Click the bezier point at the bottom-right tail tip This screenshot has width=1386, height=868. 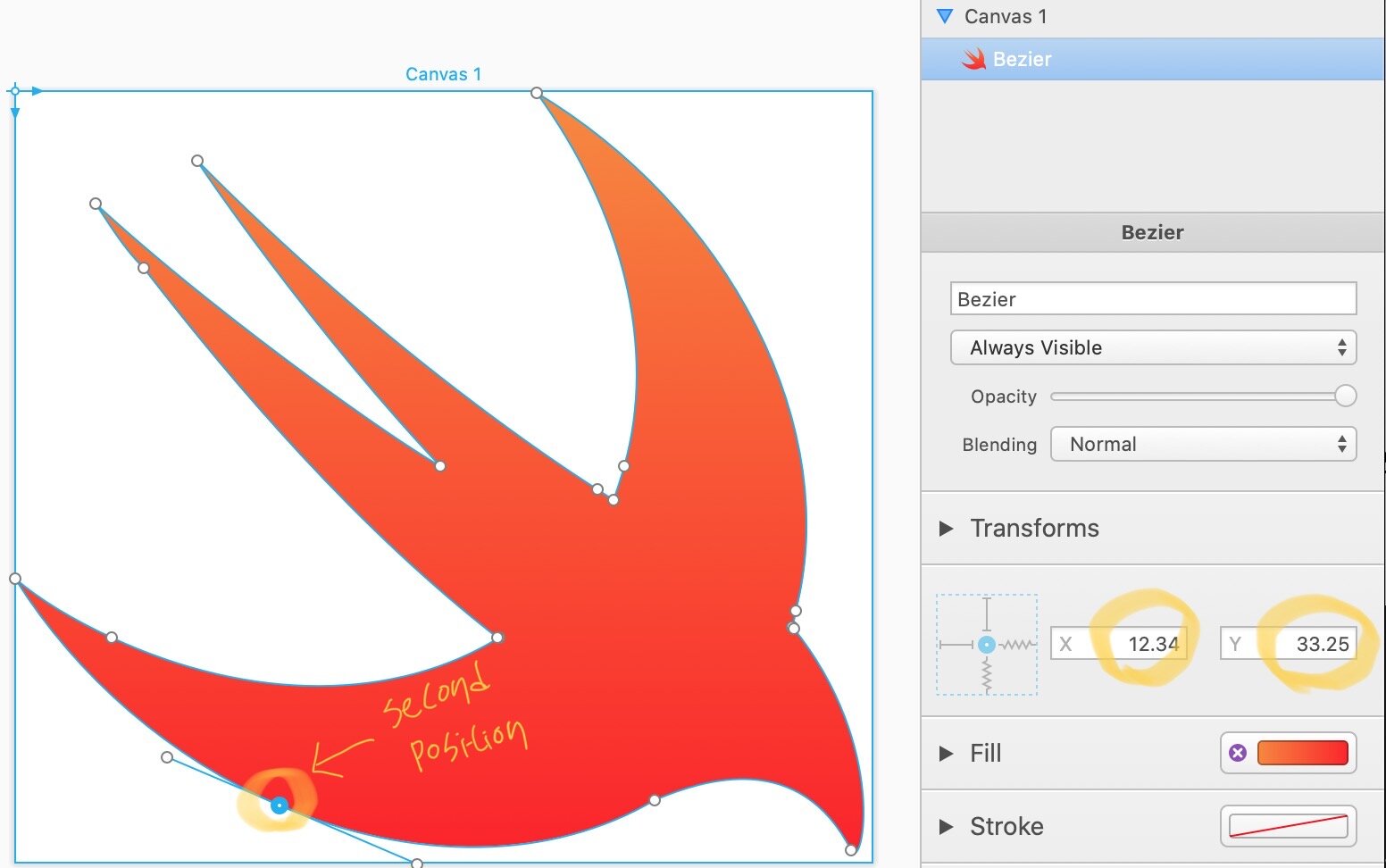[851, 850]
